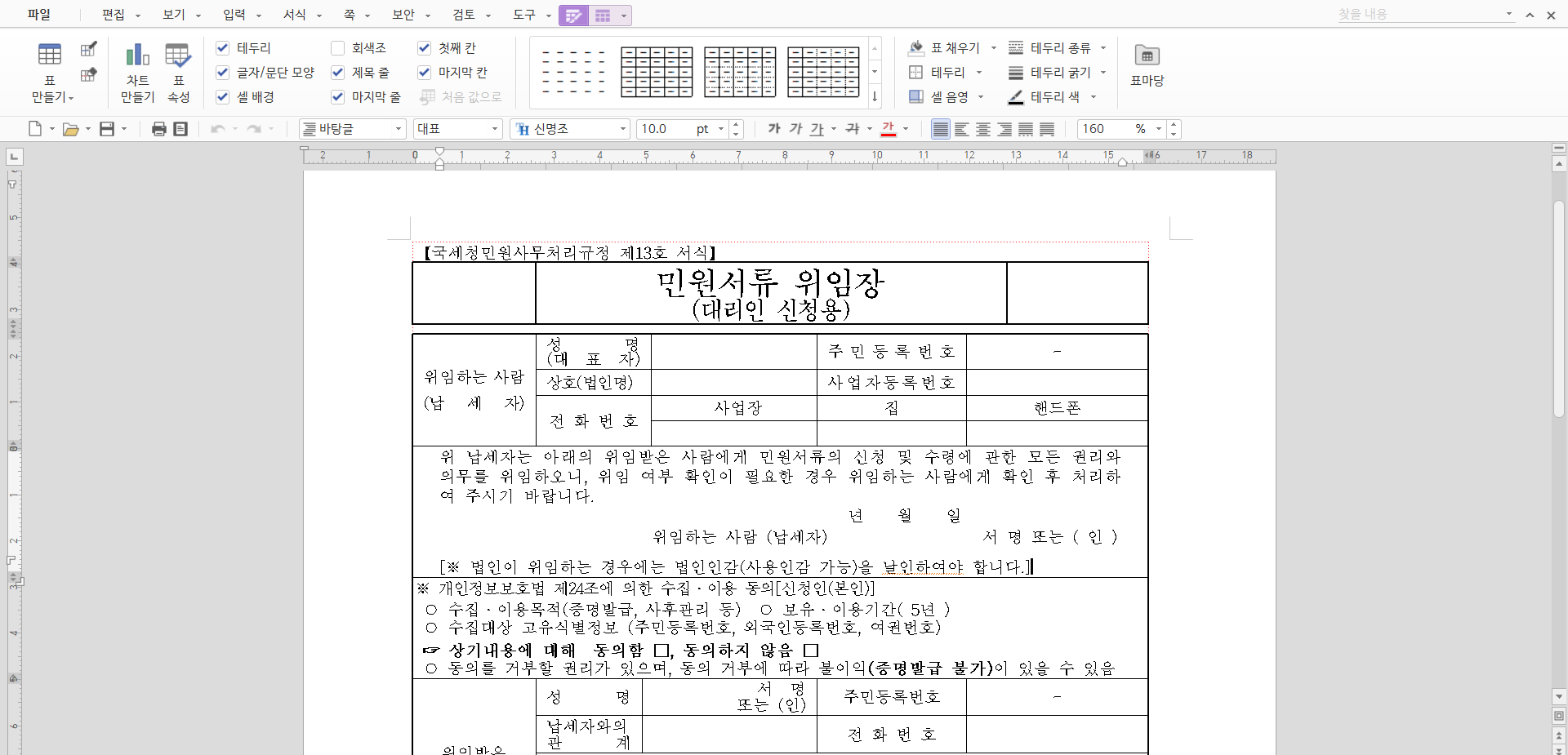This screenshot has width=1568, height=755.
Task: Expand the 테두리 종류 dropdown
Action: (x=1103, y=48)
